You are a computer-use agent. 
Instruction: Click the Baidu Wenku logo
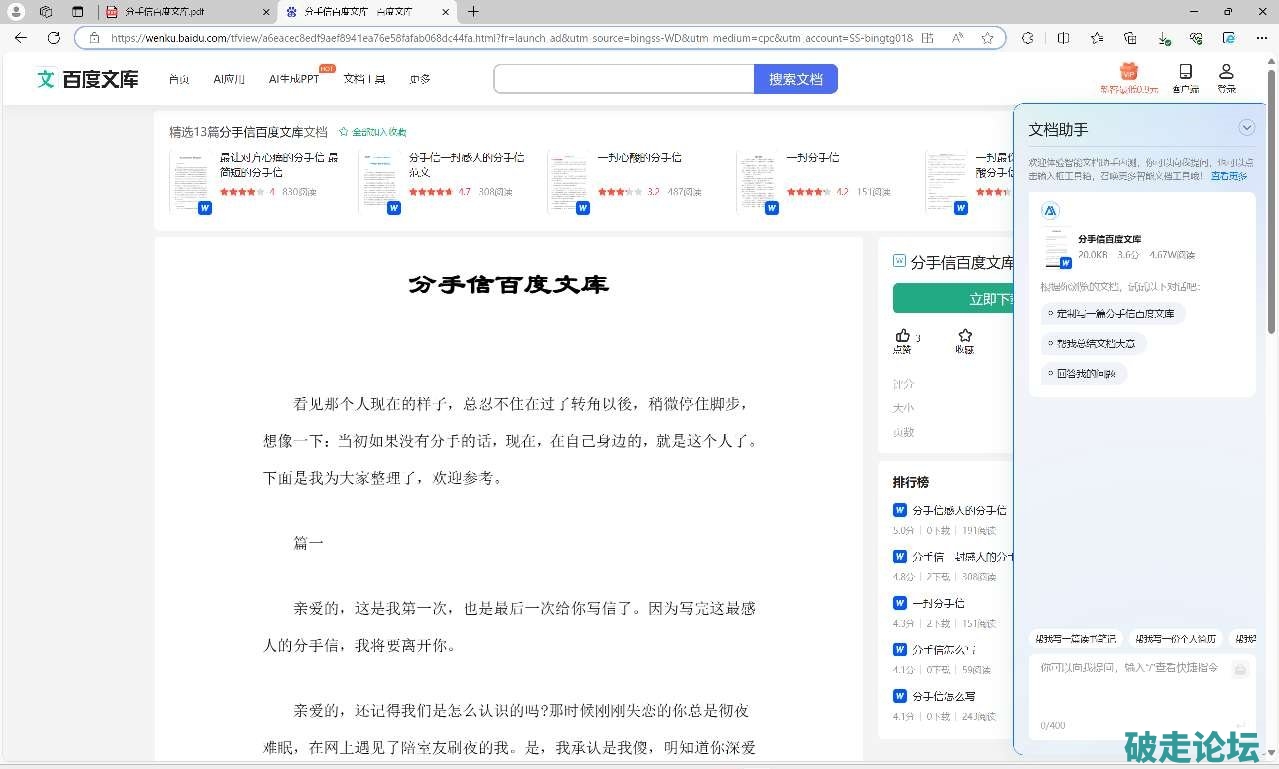[87, 79]
